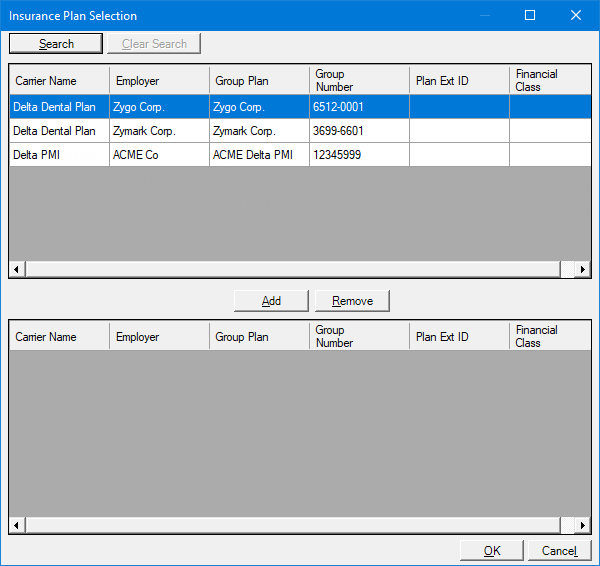The width and height of the screenshot is (600, 566).
Task: Select Delta Dental Plan in Zygo Corp. row
Action: 59,107
